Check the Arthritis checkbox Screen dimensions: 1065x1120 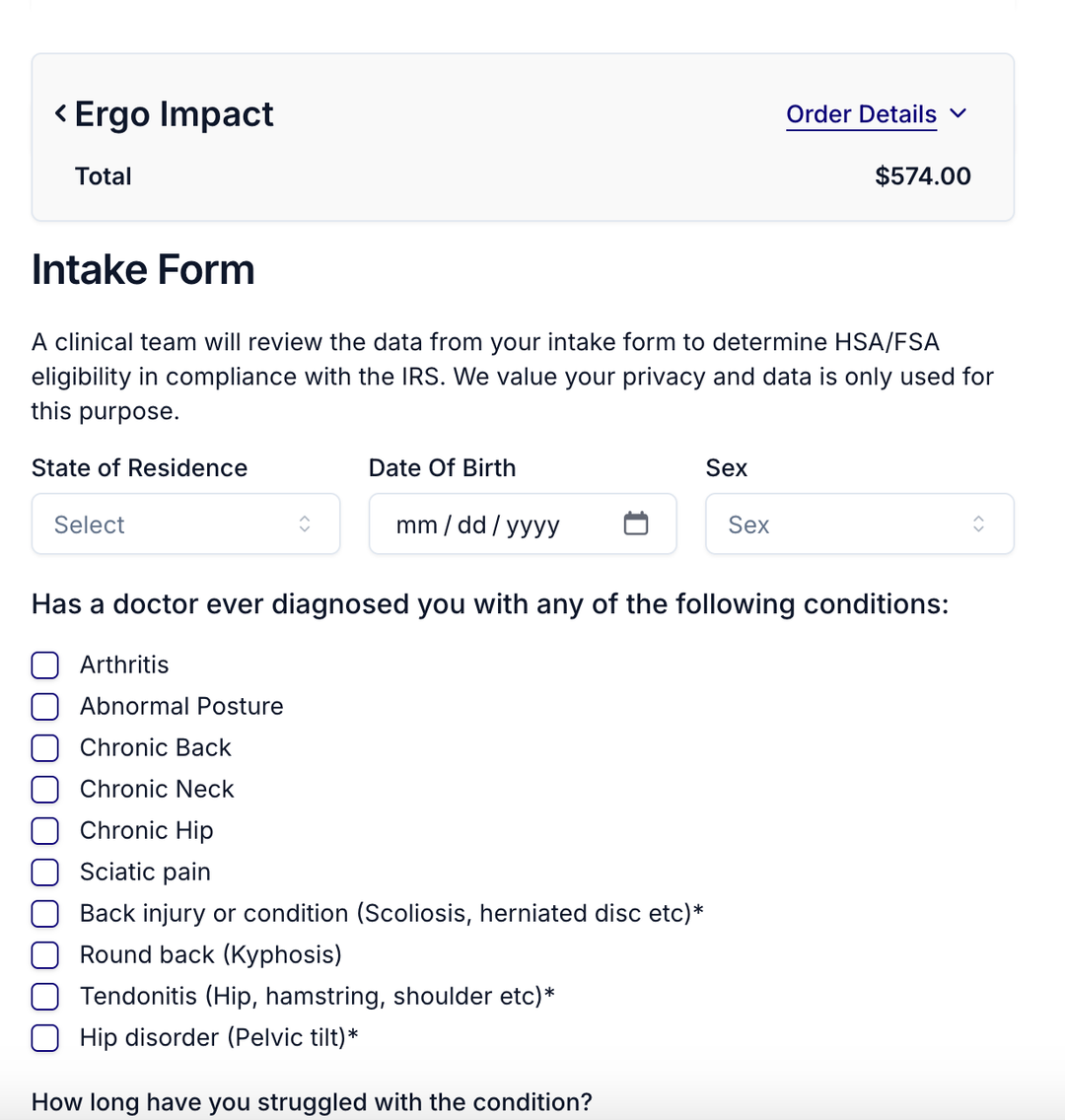click(x=45, y=665)
